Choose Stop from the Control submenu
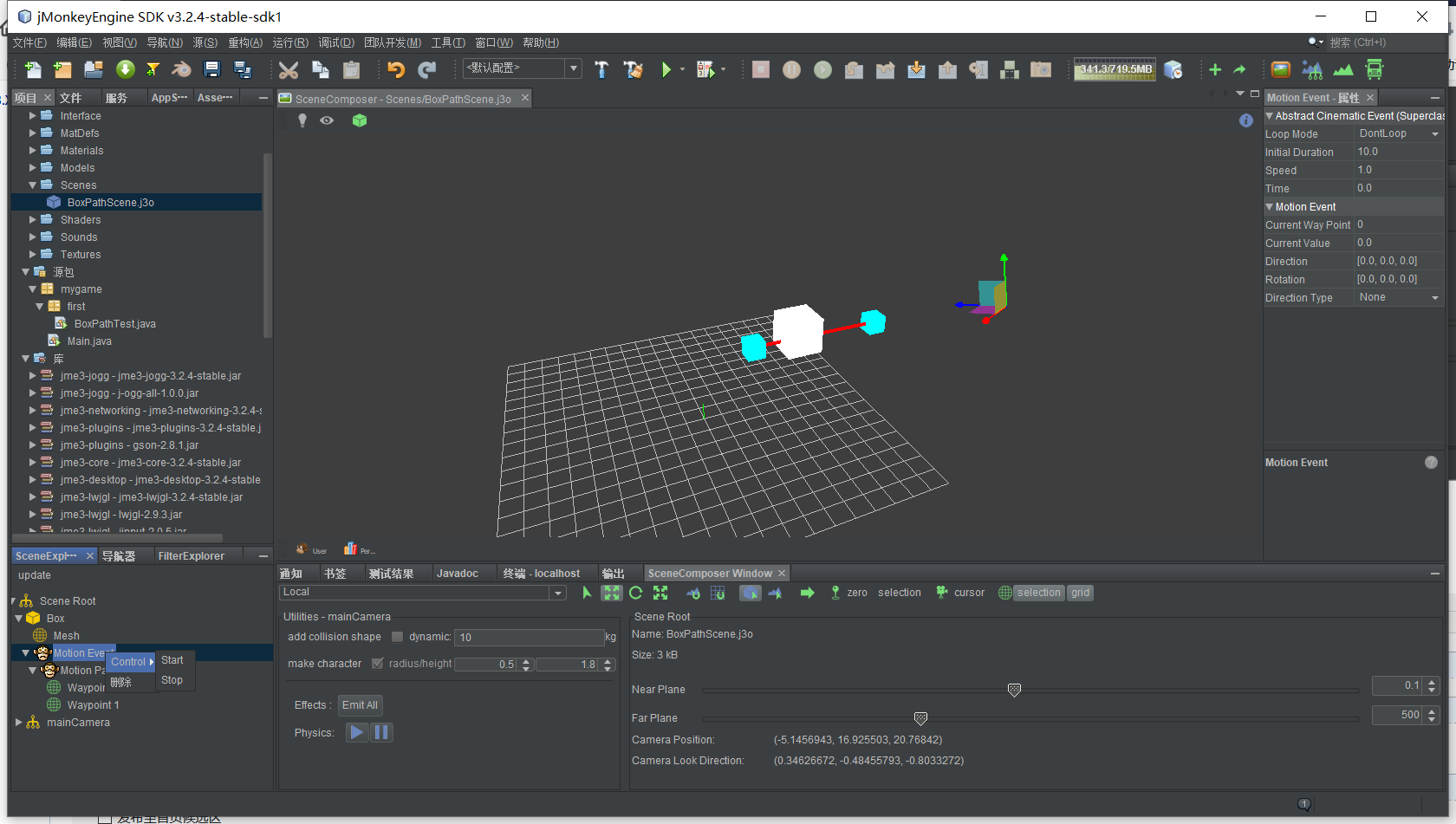Viewport: 1456px width, 824px height. pyautogui.click(x=172, y=680)
